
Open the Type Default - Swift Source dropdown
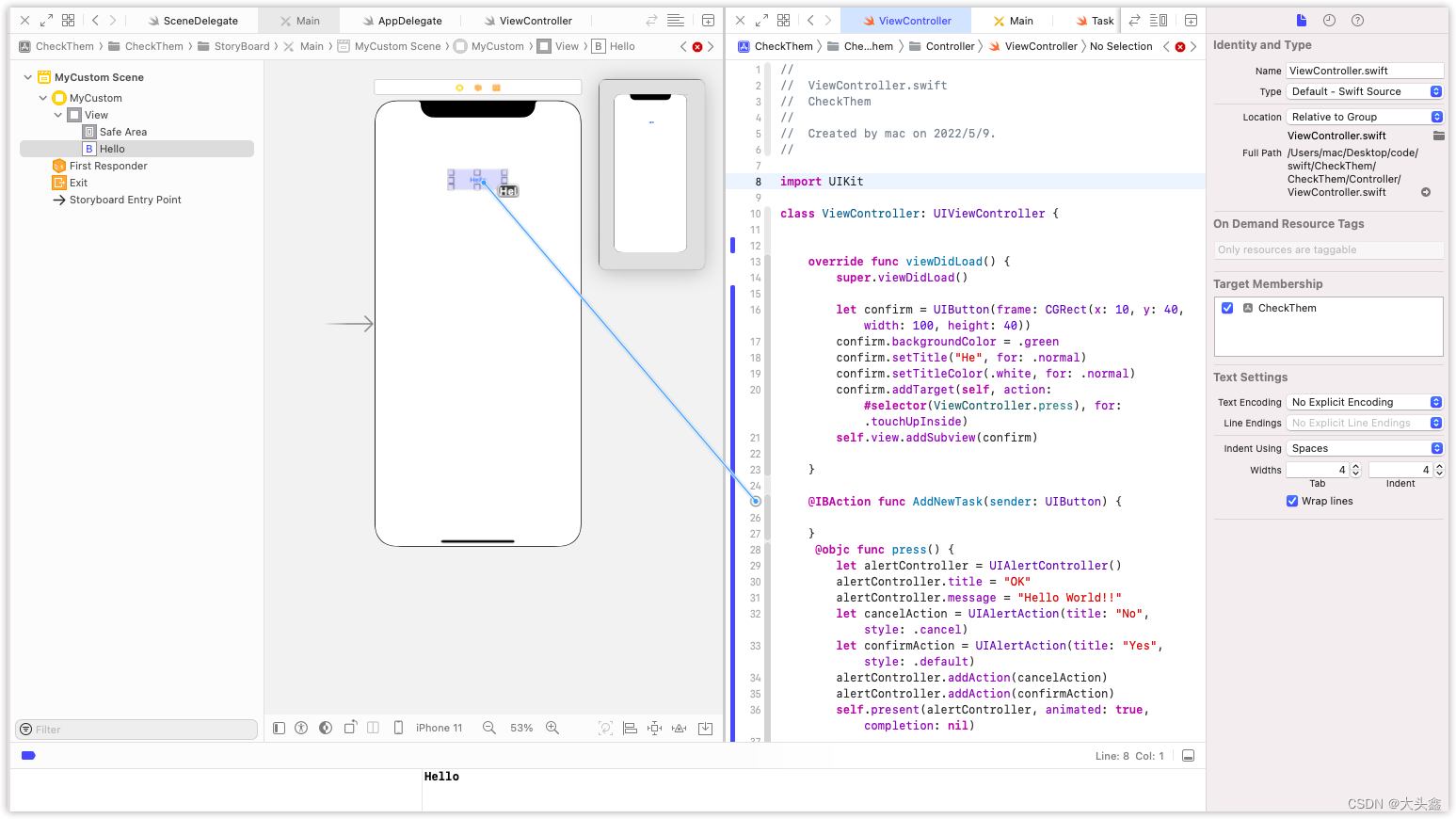pyautogui.click(x=1364, y=91)
